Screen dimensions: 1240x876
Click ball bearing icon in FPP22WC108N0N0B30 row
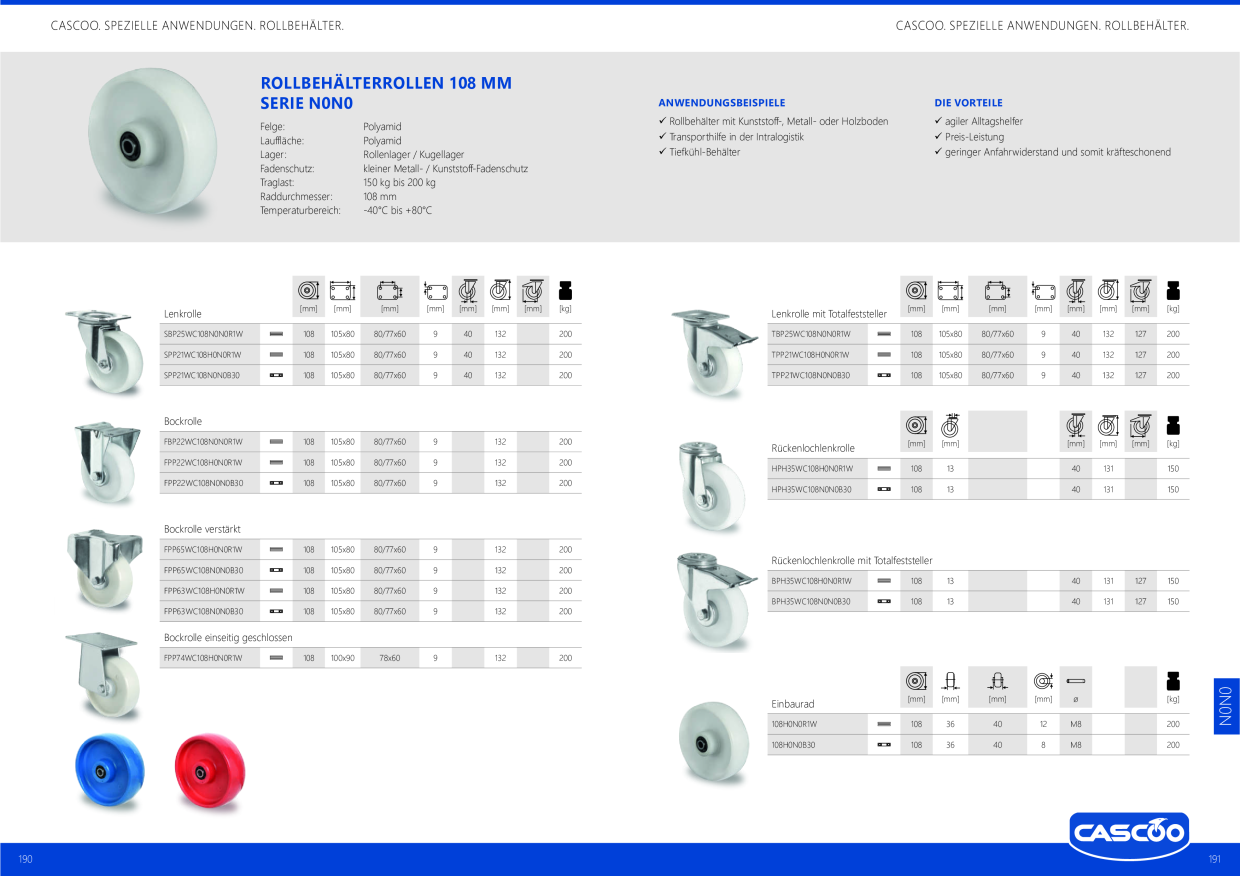(277, 483)
